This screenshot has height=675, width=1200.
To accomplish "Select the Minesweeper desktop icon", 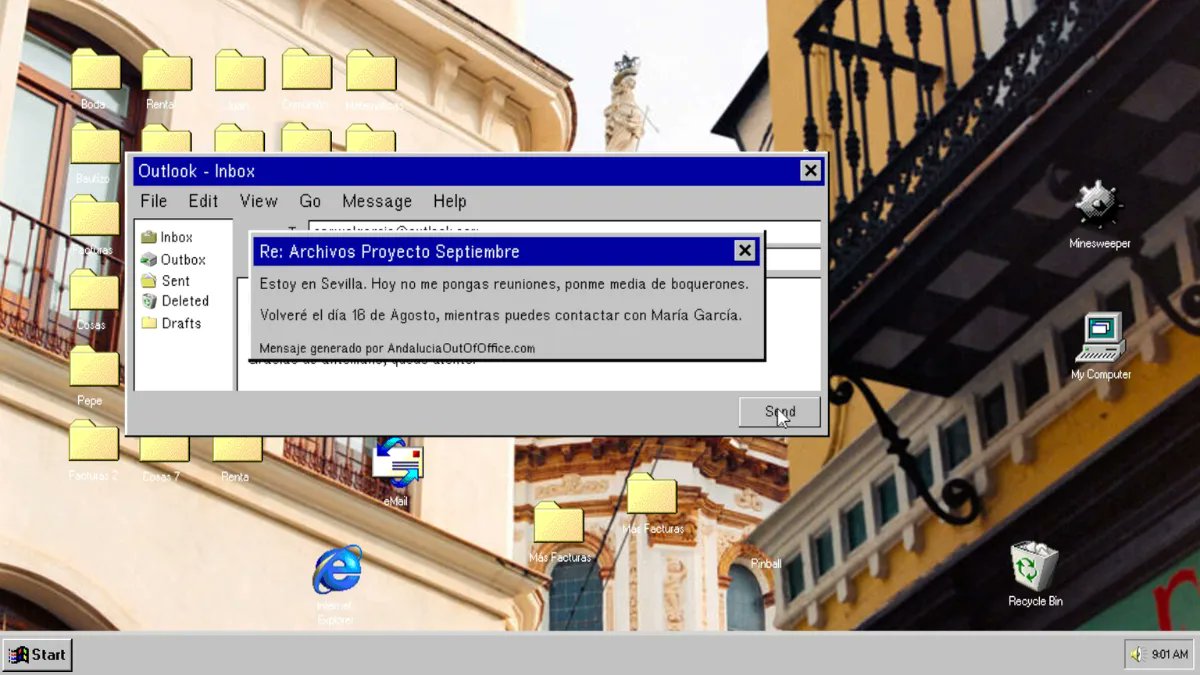I will click(1099, 215).
